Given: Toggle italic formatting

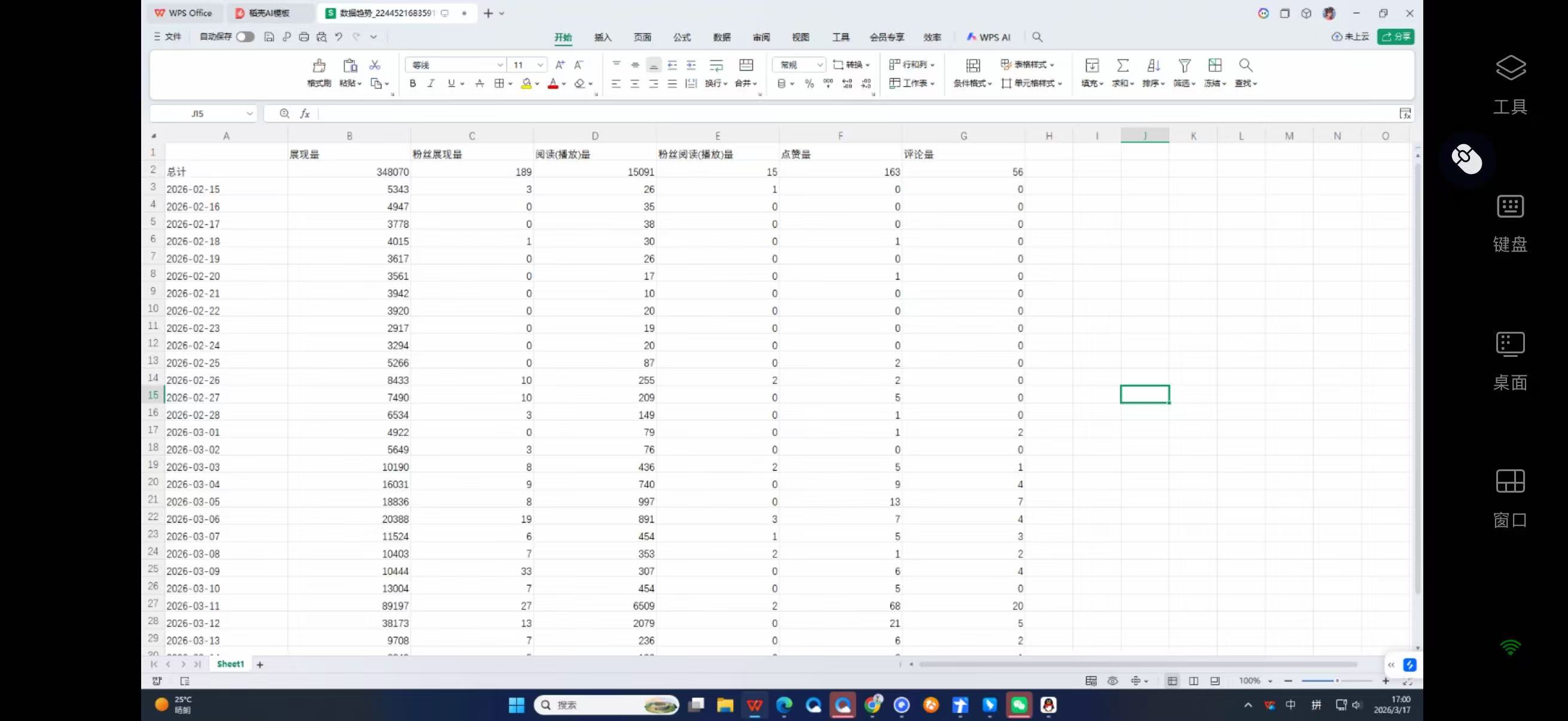Looking at the screenshot, I should [x=431, y=83].
